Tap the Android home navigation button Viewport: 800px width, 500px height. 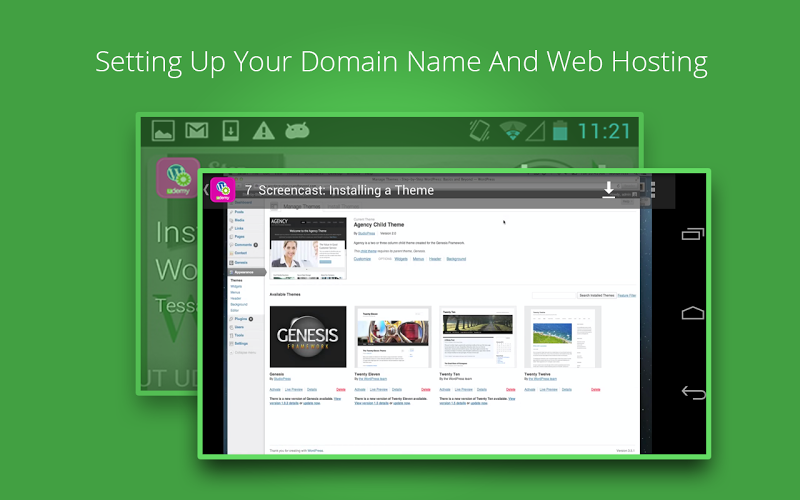[x=693, y=313]
